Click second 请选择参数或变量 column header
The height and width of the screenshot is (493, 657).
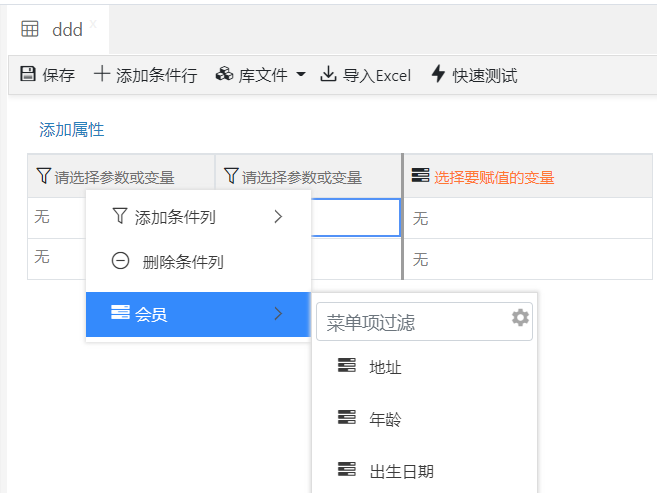301,177
